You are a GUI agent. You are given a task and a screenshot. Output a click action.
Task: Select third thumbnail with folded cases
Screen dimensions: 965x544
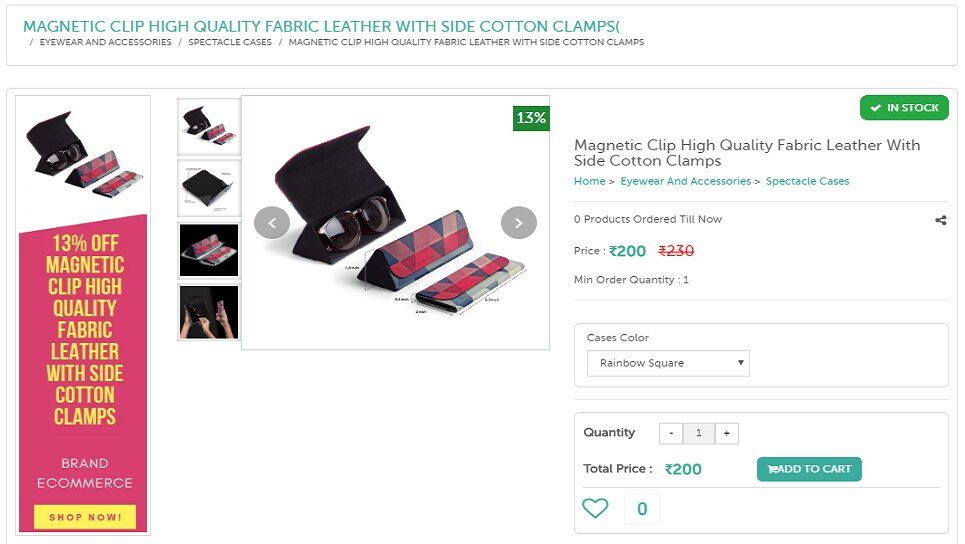coord(209,250)
